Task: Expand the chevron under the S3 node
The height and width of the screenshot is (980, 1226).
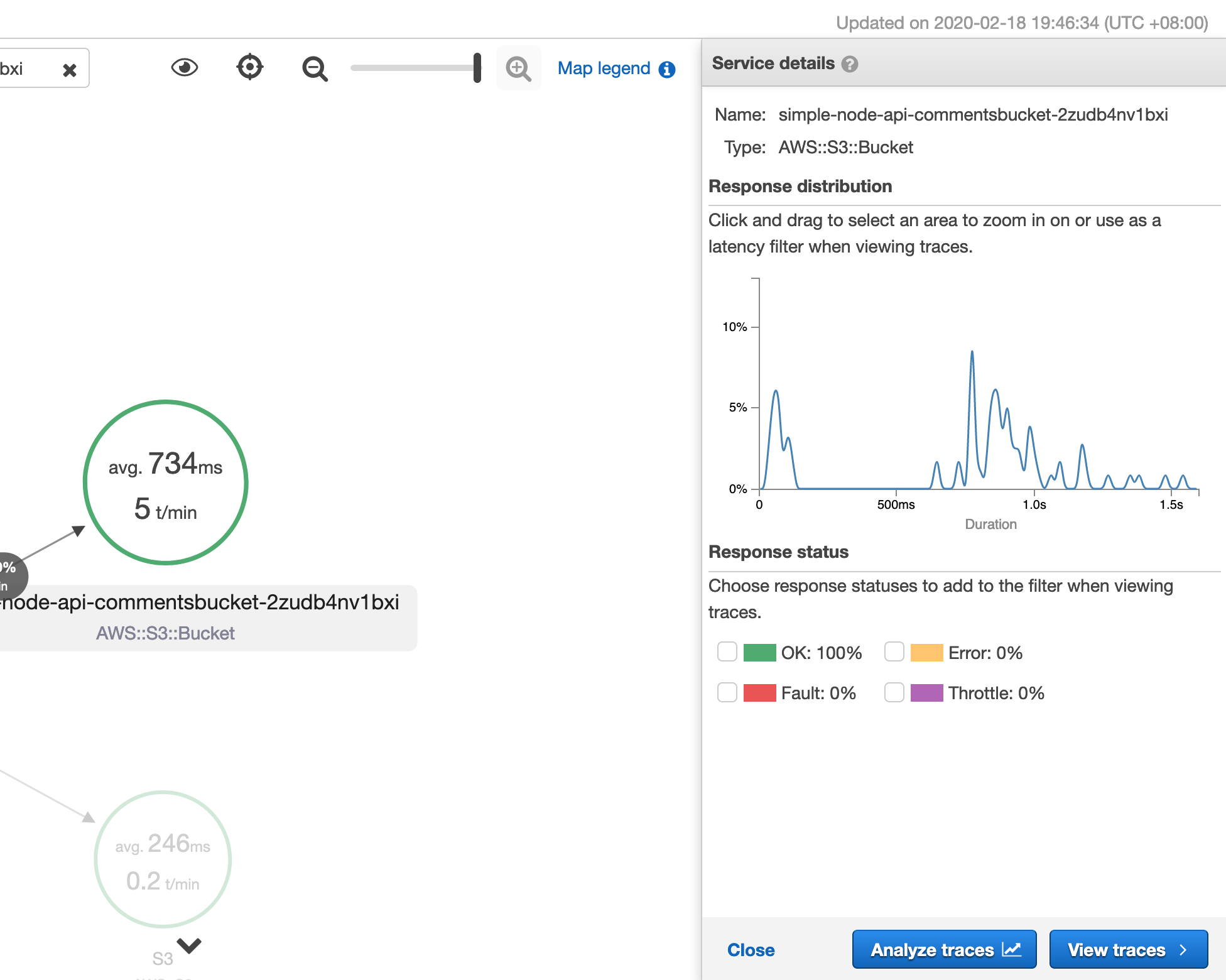Action: point(189,945)
